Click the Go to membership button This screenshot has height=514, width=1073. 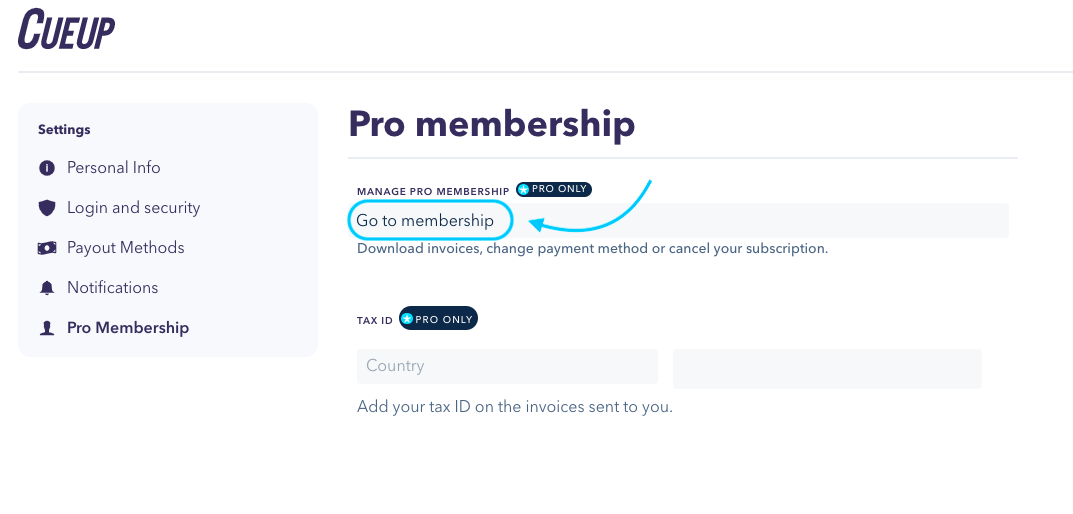tap(430, 221)
